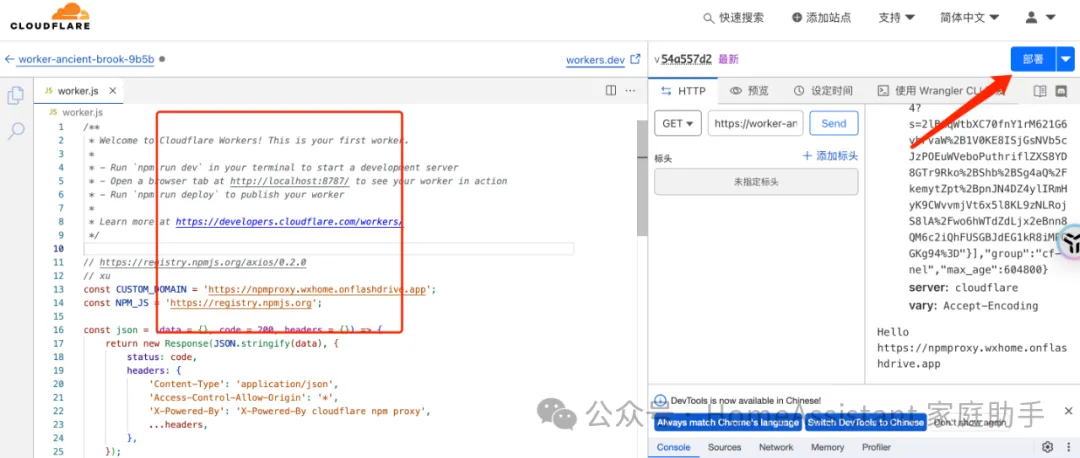Open the localhost:8787 link in code
The width and height of the screenshot is (1080, 458).
(290, 181)
